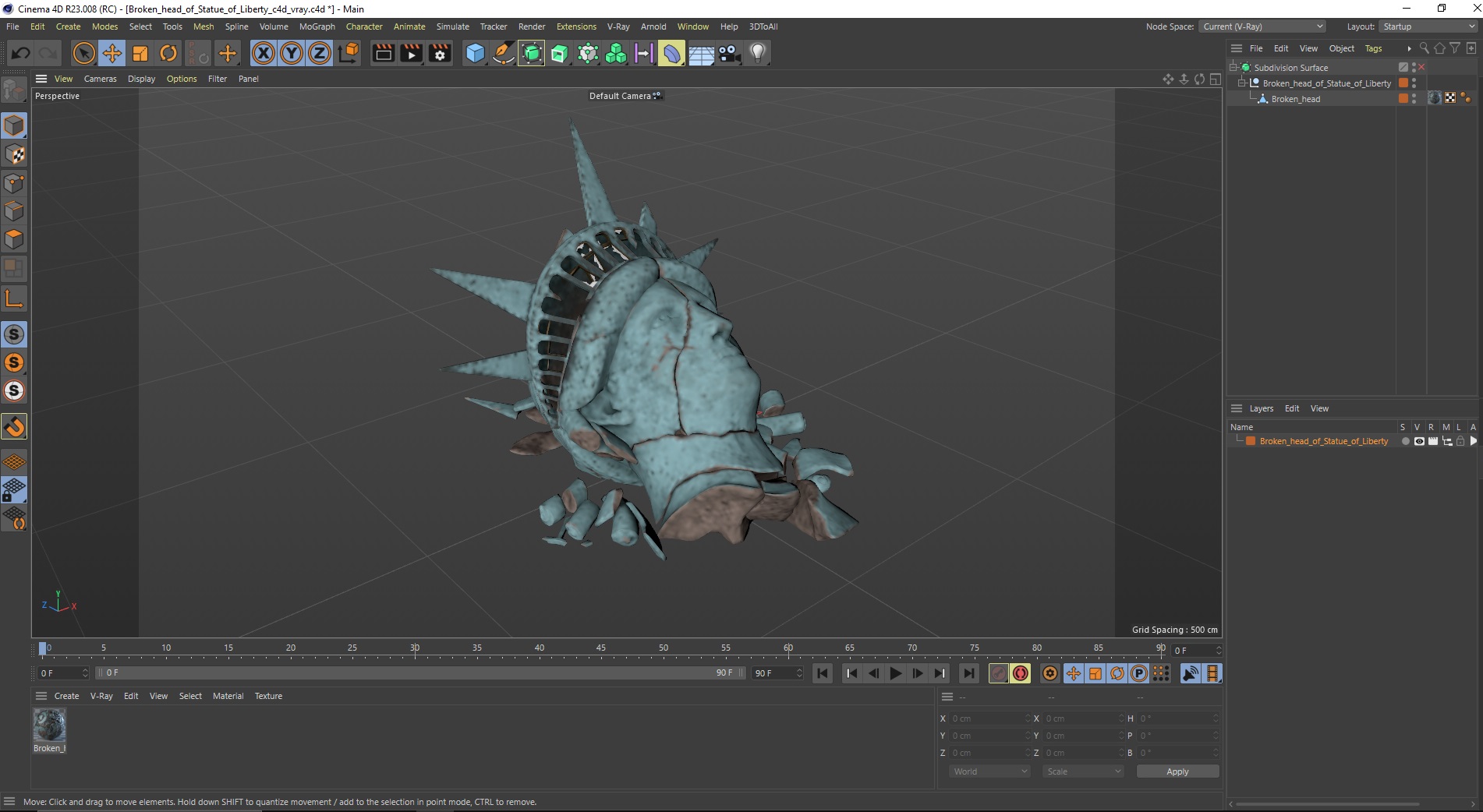Activate the Move tool in top toolbar

pyautogui.click(x=111, y=53)
